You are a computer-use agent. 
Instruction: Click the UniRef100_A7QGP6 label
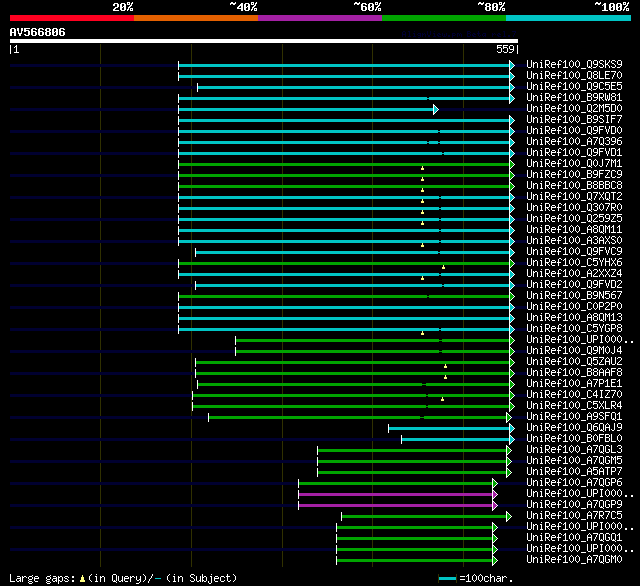[x=574, y=483]
